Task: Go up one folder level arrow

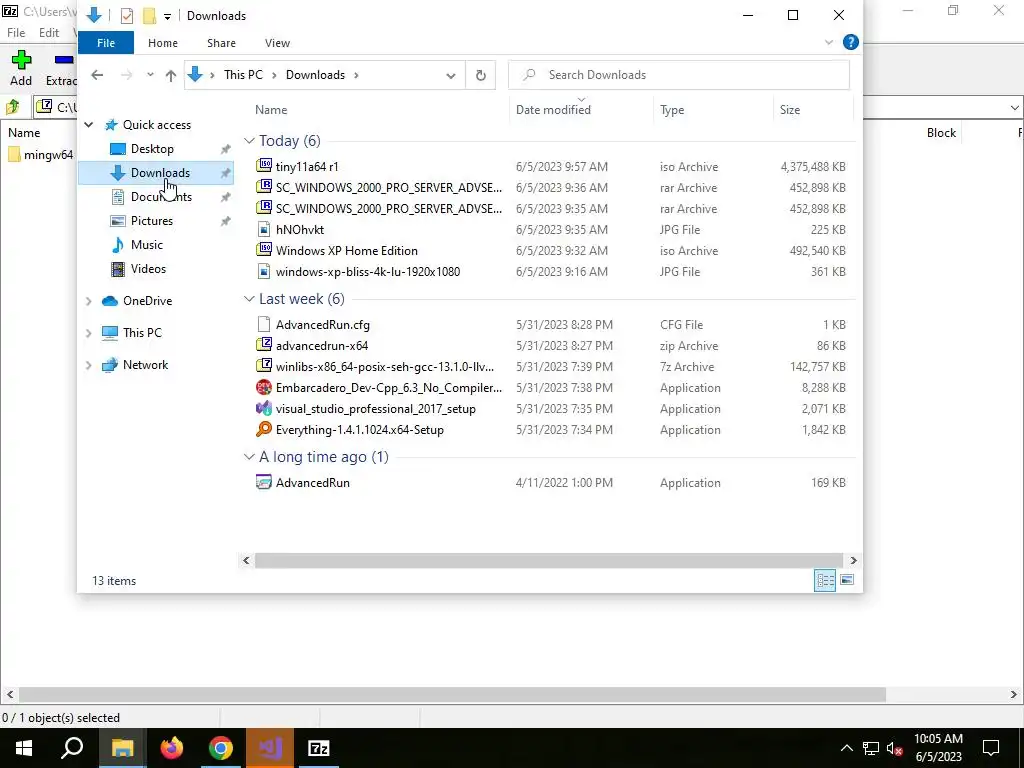Action: (x=170, y=75)
